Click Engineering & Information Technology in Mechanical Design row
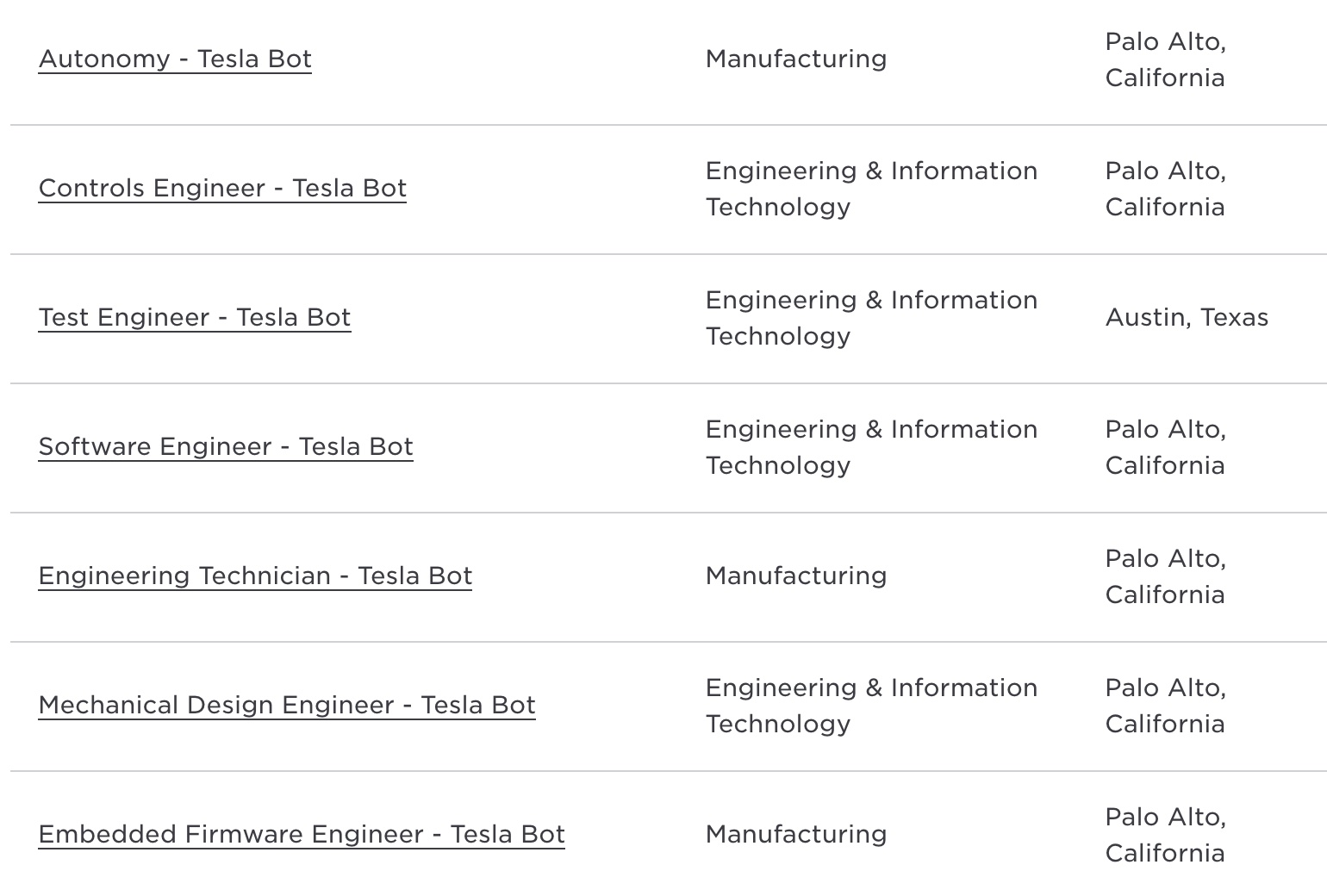 click(871, 706)
